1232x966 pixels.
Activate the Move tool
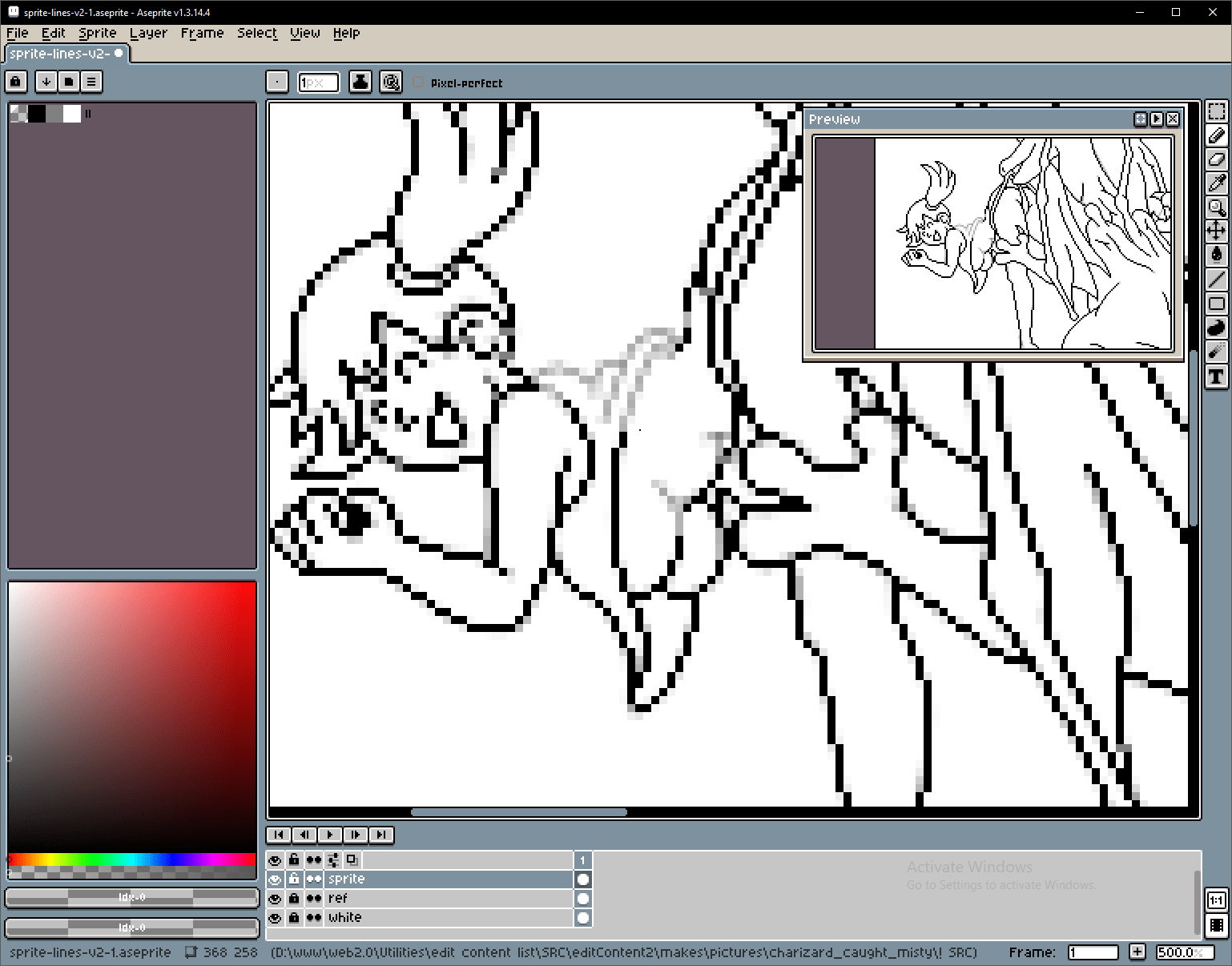pyautogui.click(x=1216, y=231)
